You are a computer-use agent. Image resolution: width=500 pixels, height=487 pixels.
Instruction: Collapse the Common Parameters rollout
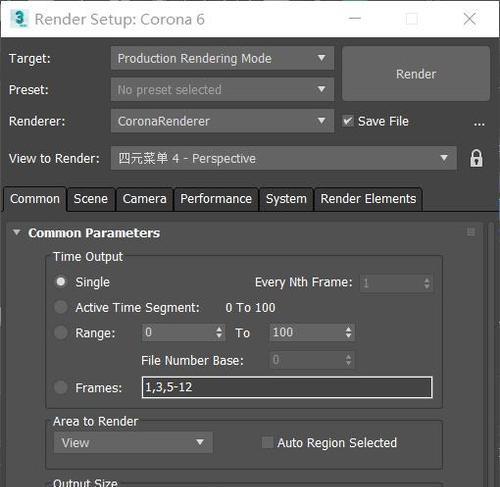pyautogui.click(x=17, y=232)
